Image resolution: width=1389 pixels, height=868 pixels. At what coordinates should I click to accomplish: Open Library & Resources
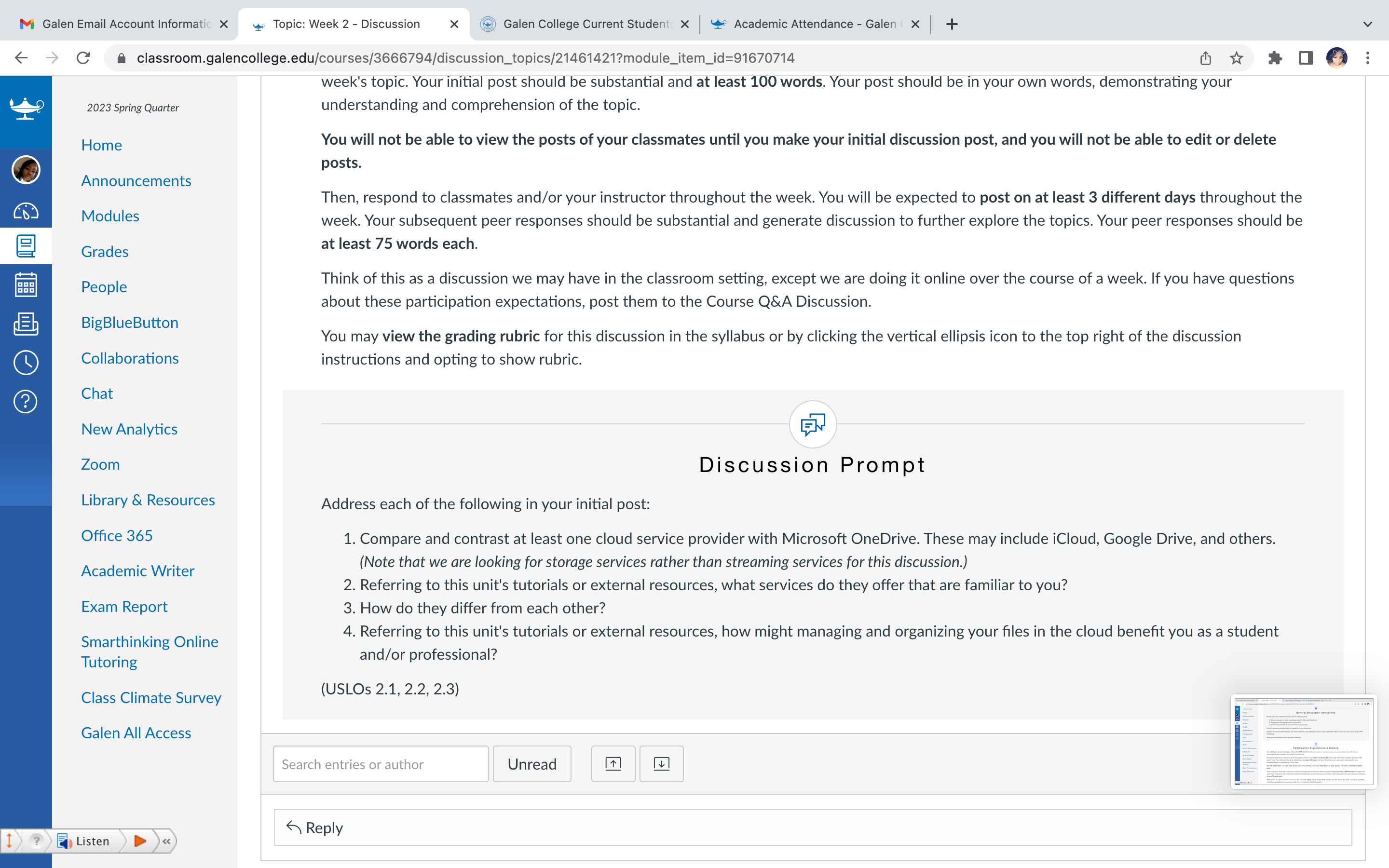(x=148, y=500)
